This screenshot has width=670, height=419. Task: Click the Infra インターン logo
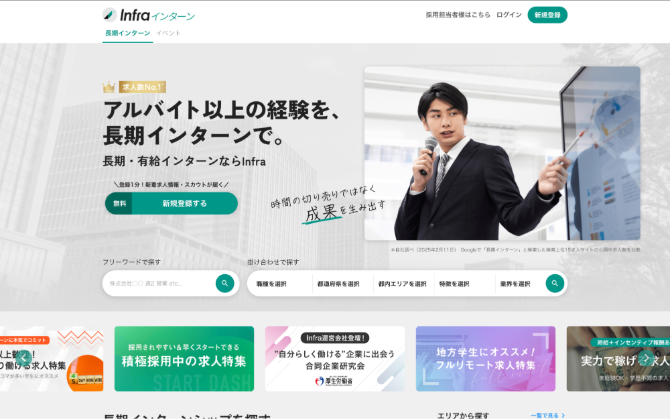148,15
